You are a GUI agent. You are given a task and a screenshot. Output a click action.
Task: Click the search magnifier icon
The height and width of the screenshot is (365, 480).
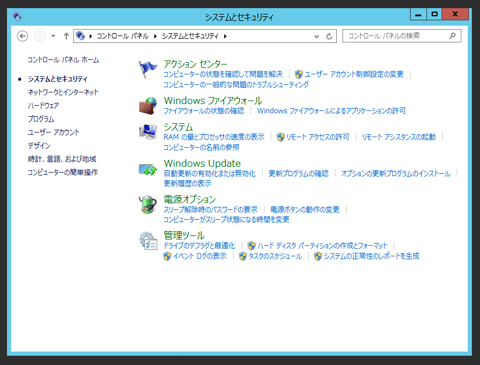pyautogui.click(x=452, y=36)
